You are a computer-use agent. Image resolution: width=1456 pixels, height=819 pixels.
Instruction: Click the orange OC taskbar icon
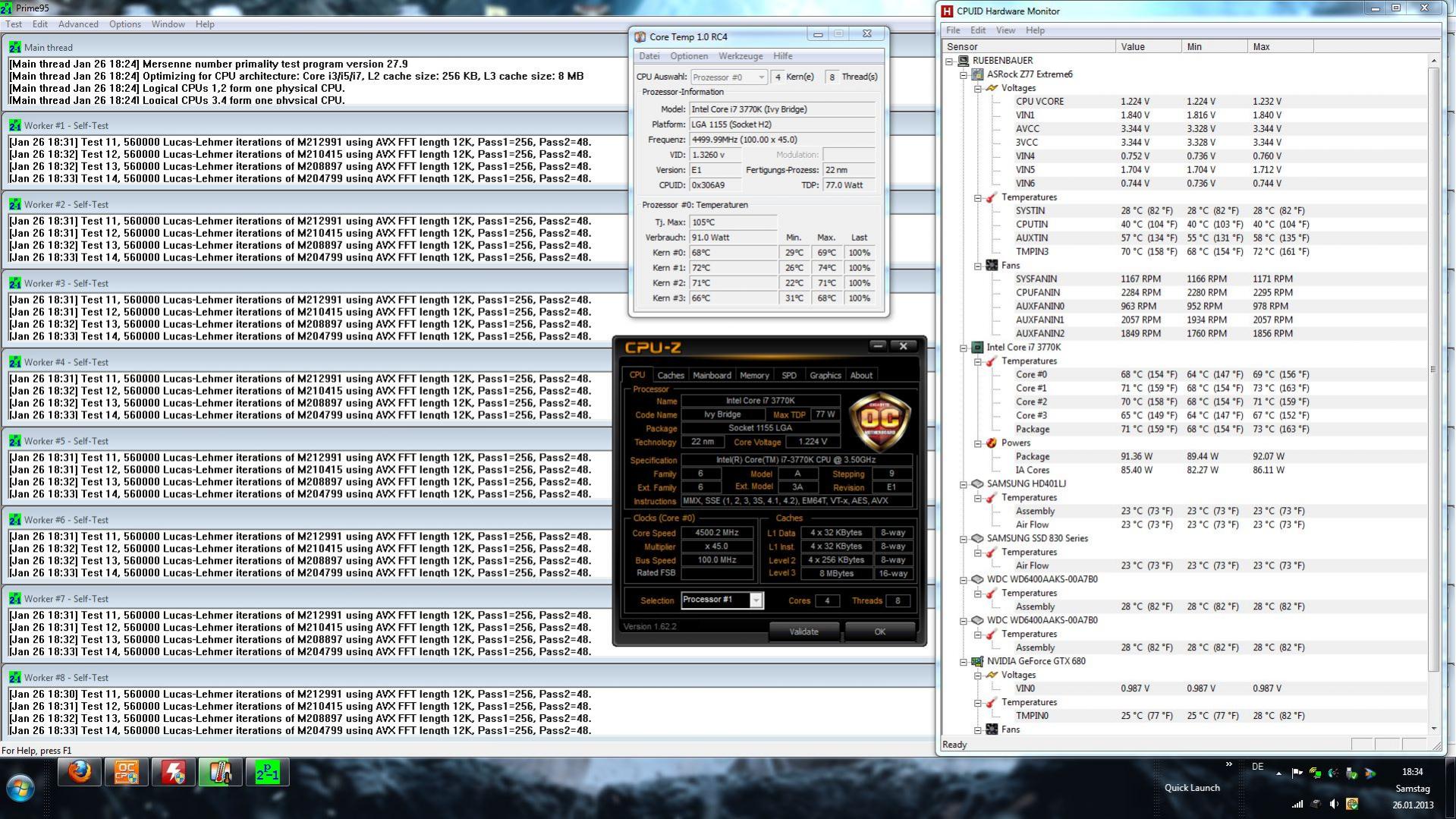tap(127, 773)
